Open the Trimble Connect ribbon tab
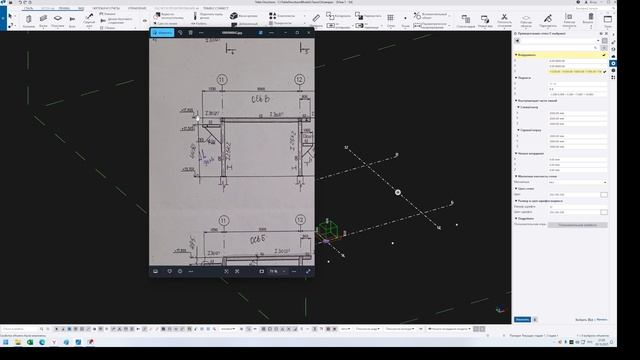 [216, 8]
